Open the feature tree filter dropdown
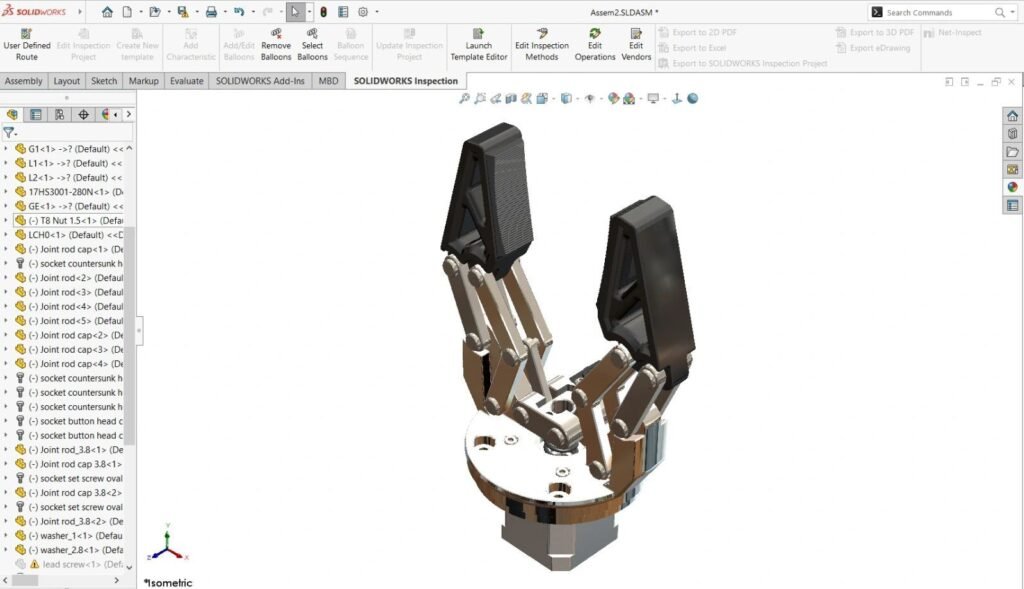The image size is (1024, 589). point(10,132)
